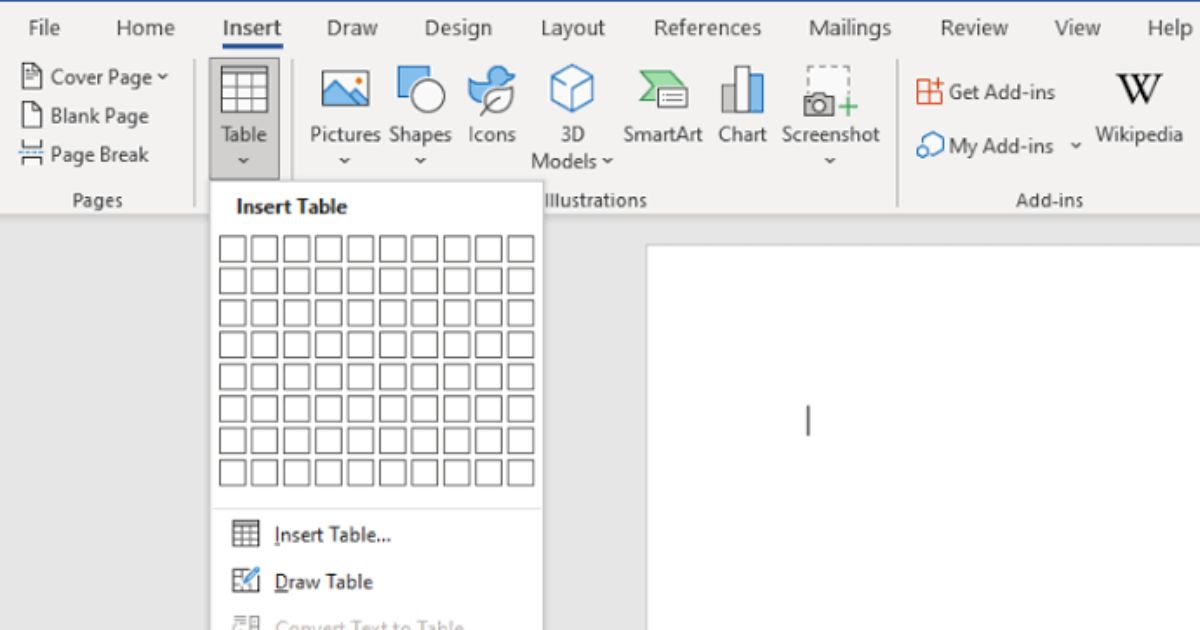
Task: Open the Mailings tab
Action: [850, 28]
